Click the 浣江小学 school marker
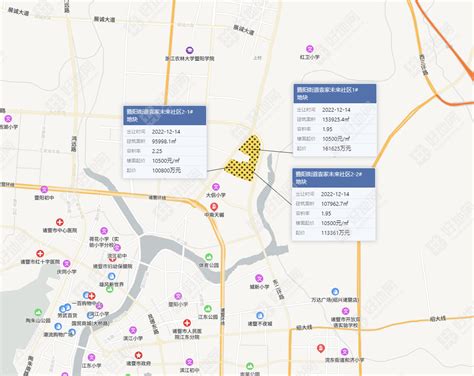 click(99, 306)
